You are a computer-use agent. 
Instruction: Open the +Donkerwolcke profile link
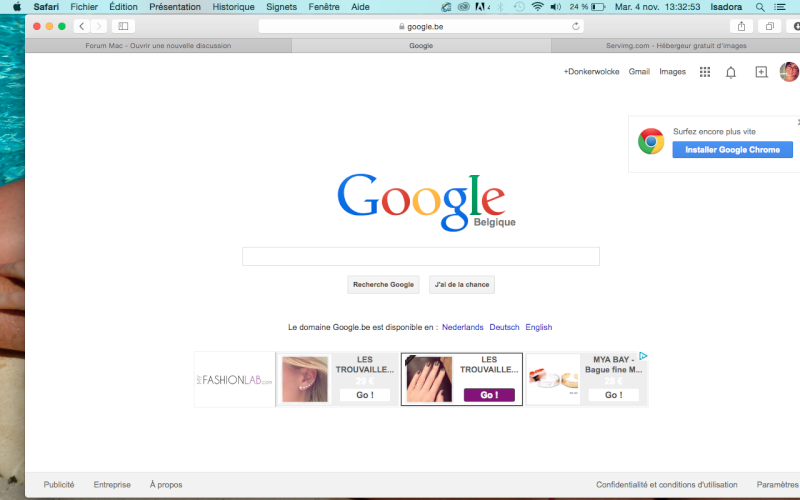(x=591, y=71)
